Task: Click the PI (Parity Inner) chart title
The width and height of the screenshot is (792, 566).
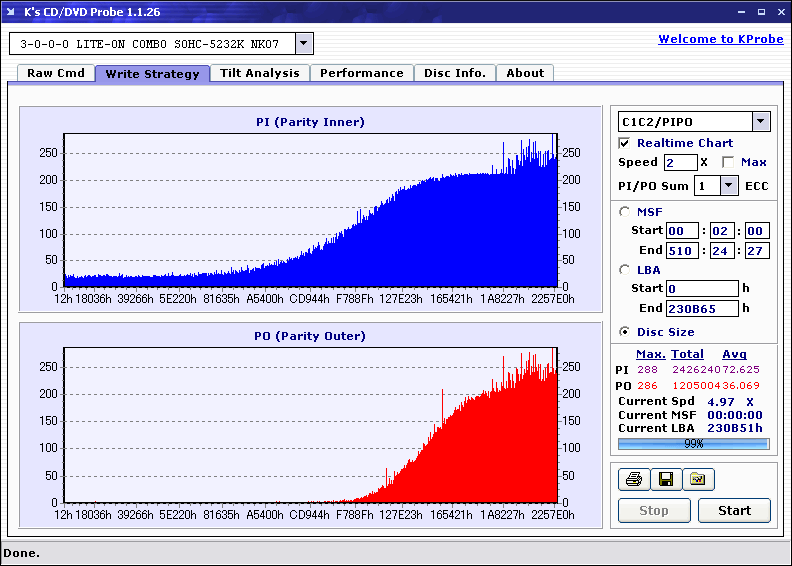Action: point(310,122)
